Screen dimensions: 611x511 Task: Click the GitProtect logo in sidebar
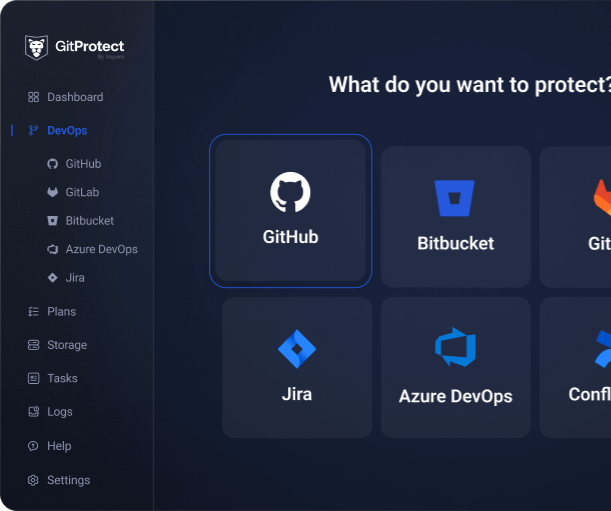[74, 48]
